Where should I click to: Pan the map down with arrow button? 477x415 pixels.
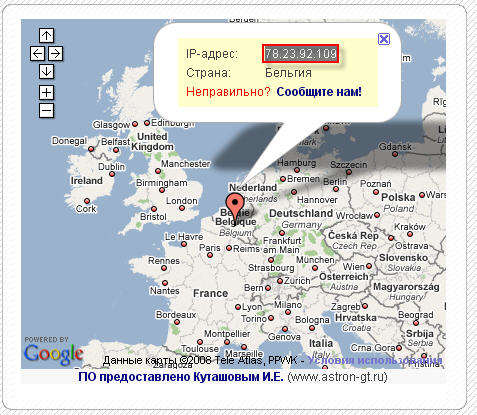click(46, 71)
